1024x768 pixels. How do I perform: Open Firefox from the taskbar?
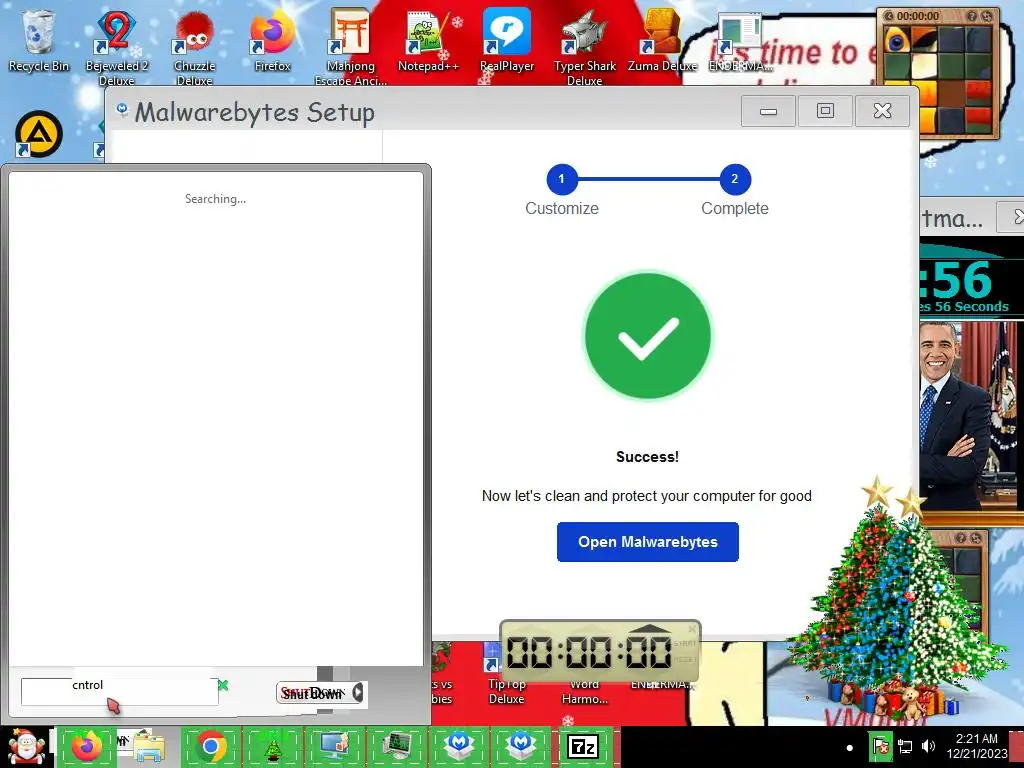pyautogui.click(x=87, y=746)
